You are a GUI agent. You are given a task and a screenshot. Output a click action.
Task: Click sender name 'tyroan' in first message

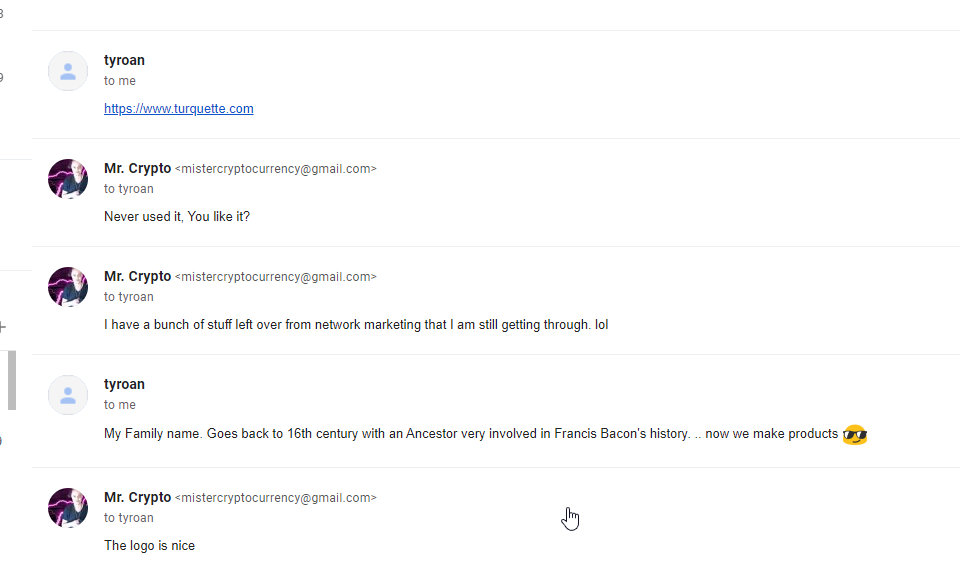124,60
